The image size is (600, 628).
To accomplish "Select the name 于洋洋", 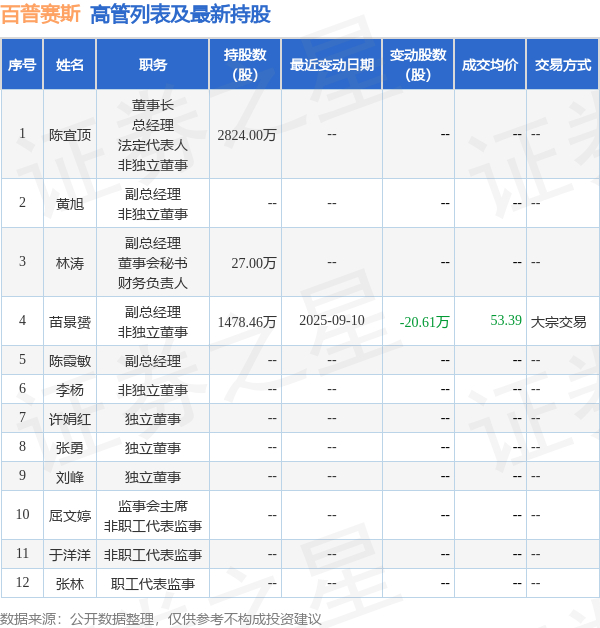I will coord(70,555).
